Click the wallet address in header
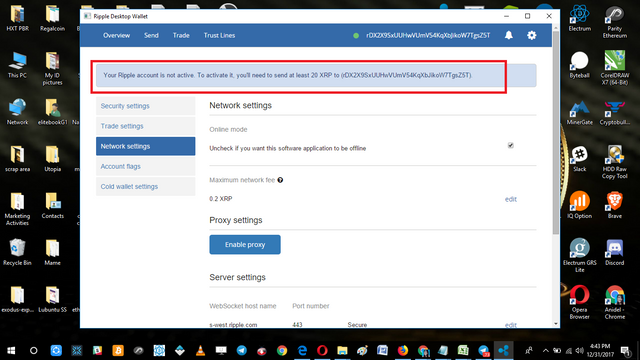This screenshot has width=640, height=360. pyautogui.click(x=428, y=36)
